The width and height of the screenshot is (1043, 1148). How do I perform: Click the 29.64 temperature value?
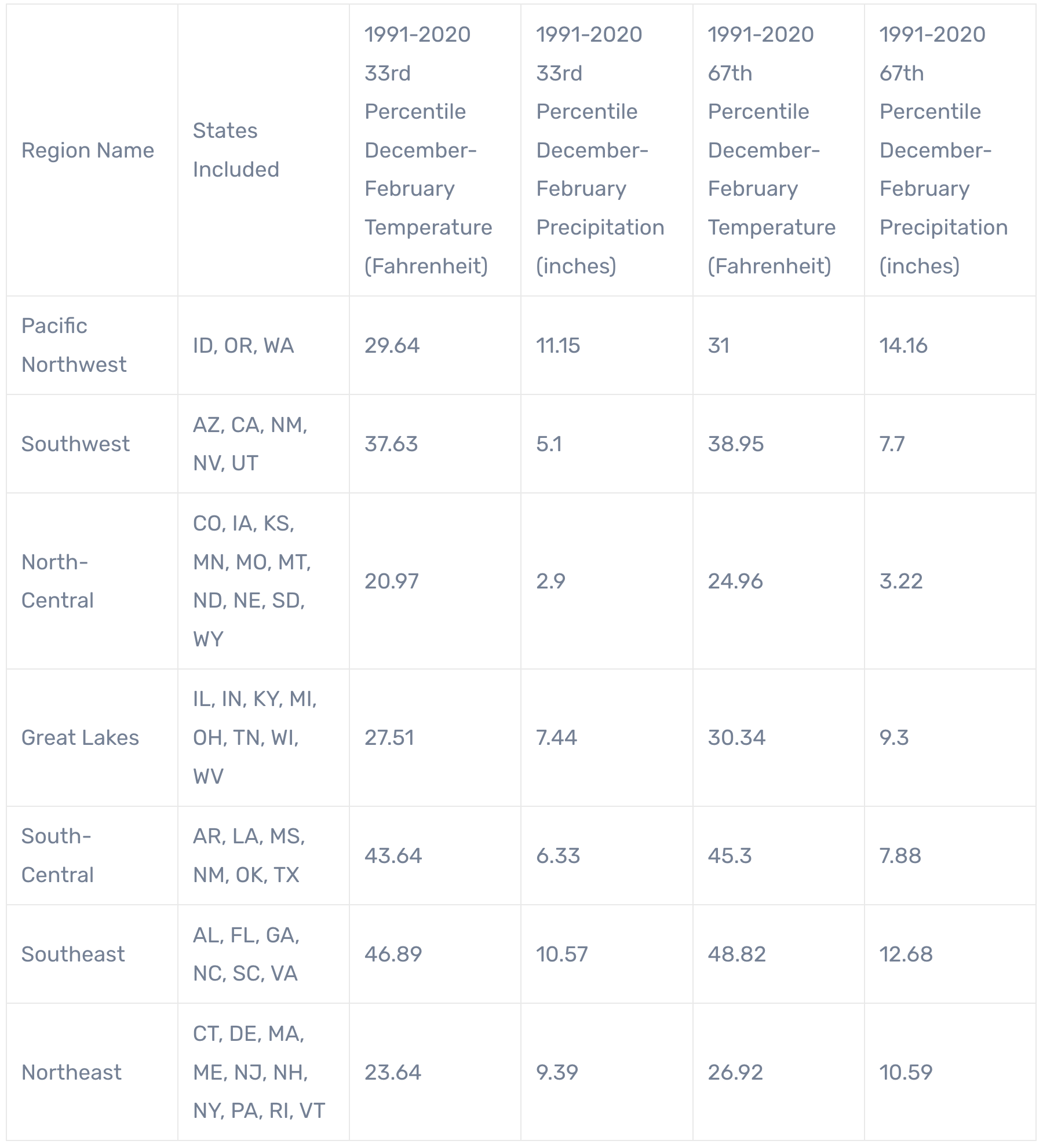[x=392, y=345]
